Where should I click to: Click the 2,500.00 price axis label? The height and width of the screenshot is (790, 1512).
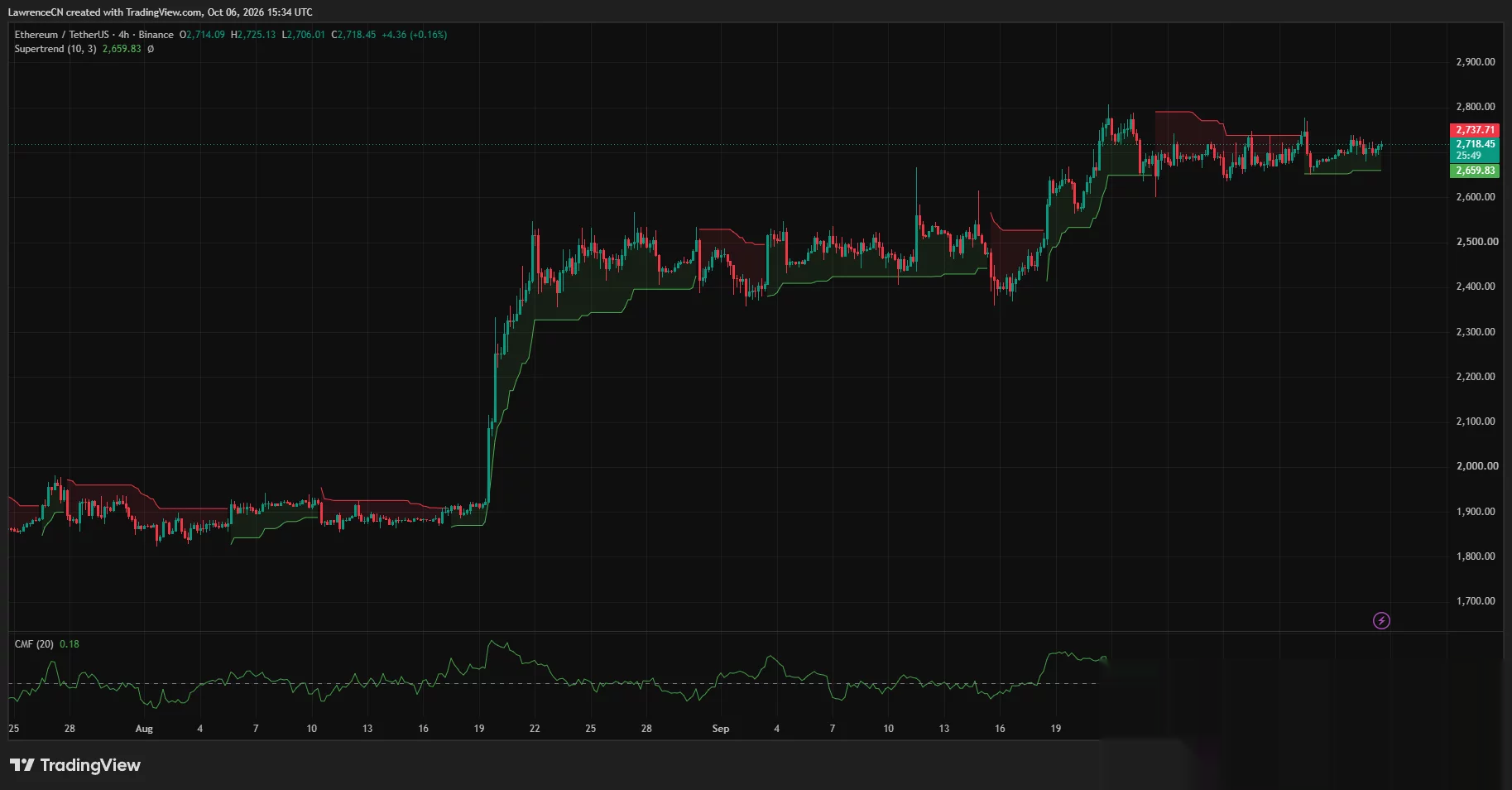1476,242
